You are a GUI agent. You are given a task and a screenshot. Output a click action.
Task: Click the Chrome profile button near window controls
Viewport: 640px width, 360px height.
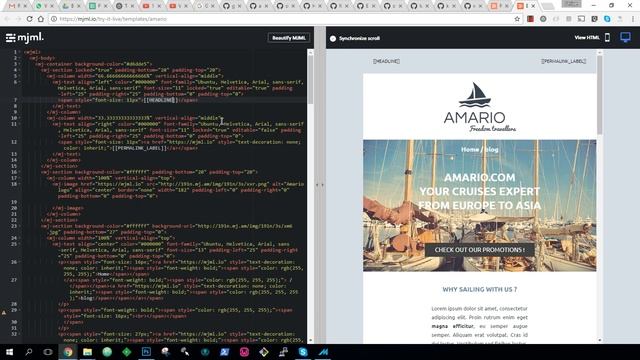pos(571,4)
